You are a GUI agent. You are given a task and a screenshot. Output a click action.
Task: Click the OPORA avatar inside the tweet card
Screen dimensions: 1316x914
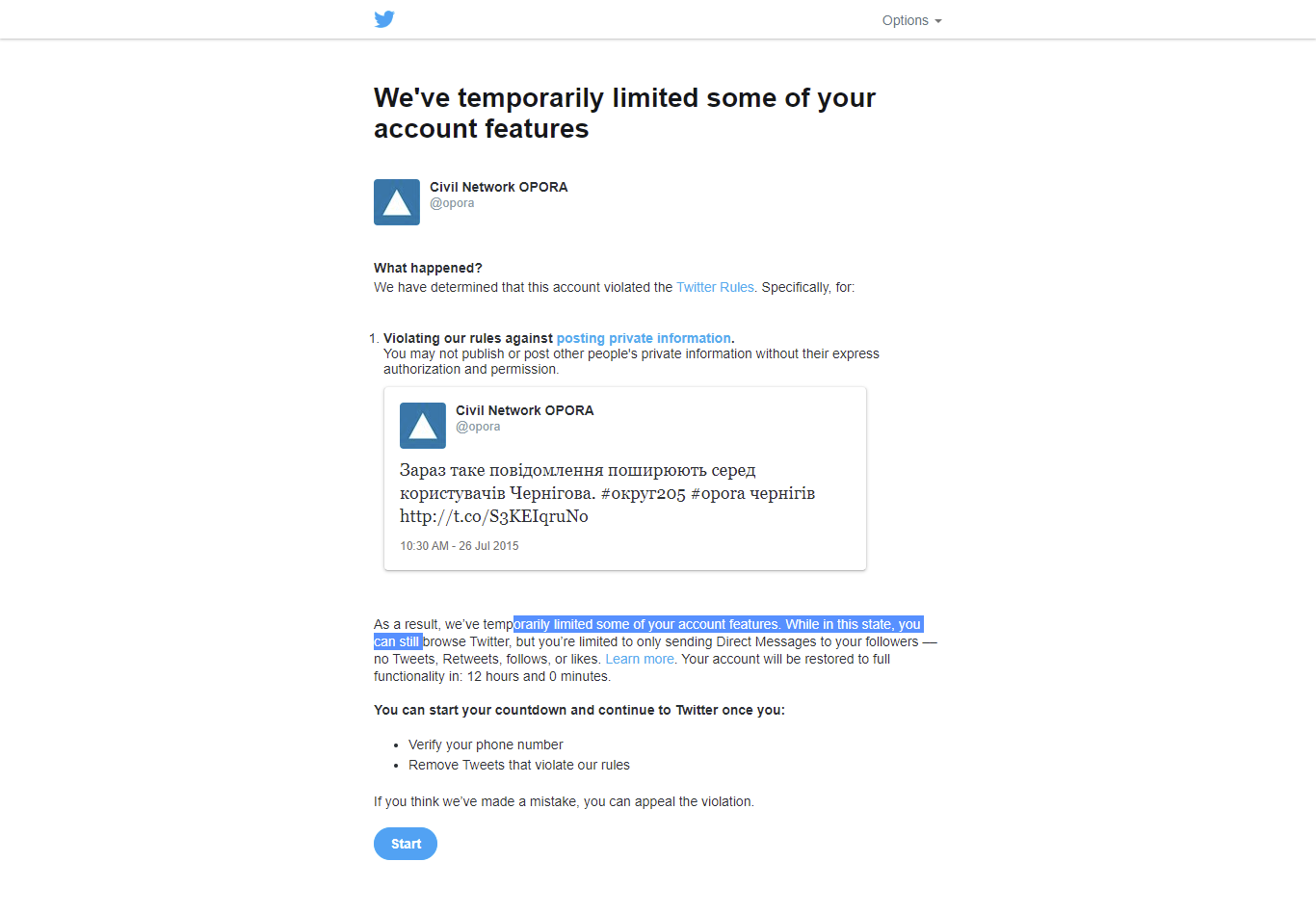[423, 426]
